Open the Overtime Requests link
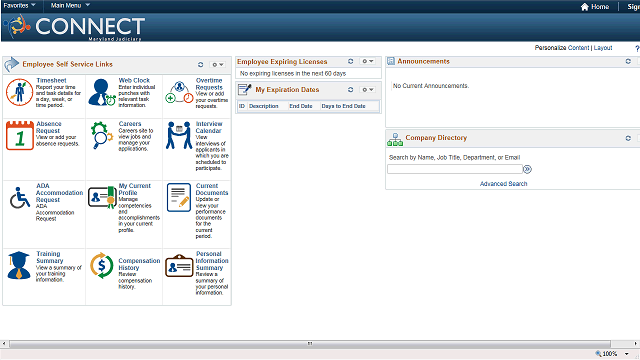 point(209,84)
